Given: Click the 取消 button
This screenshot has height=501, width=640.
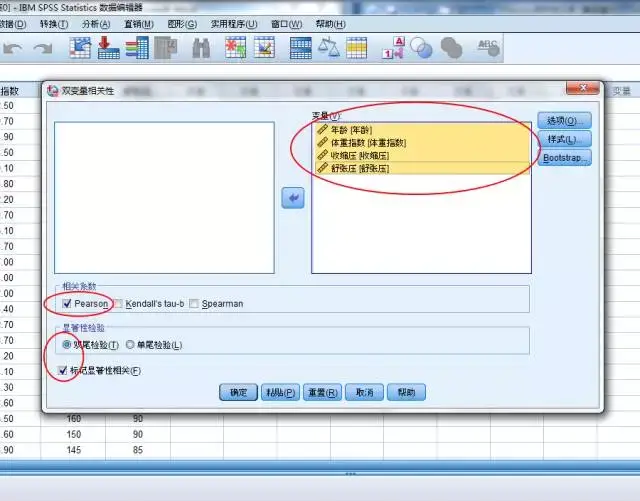Looking at the screenshot, I should 364,392.
